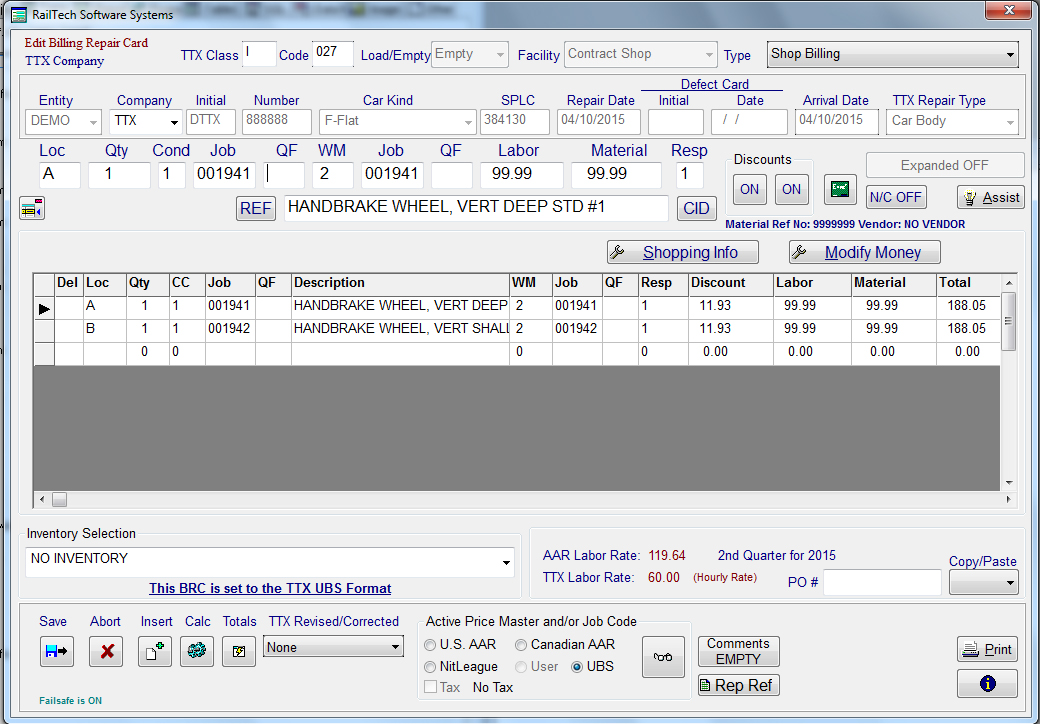
Task: Select the NitLeague radio option
Action: coord(431,667)
